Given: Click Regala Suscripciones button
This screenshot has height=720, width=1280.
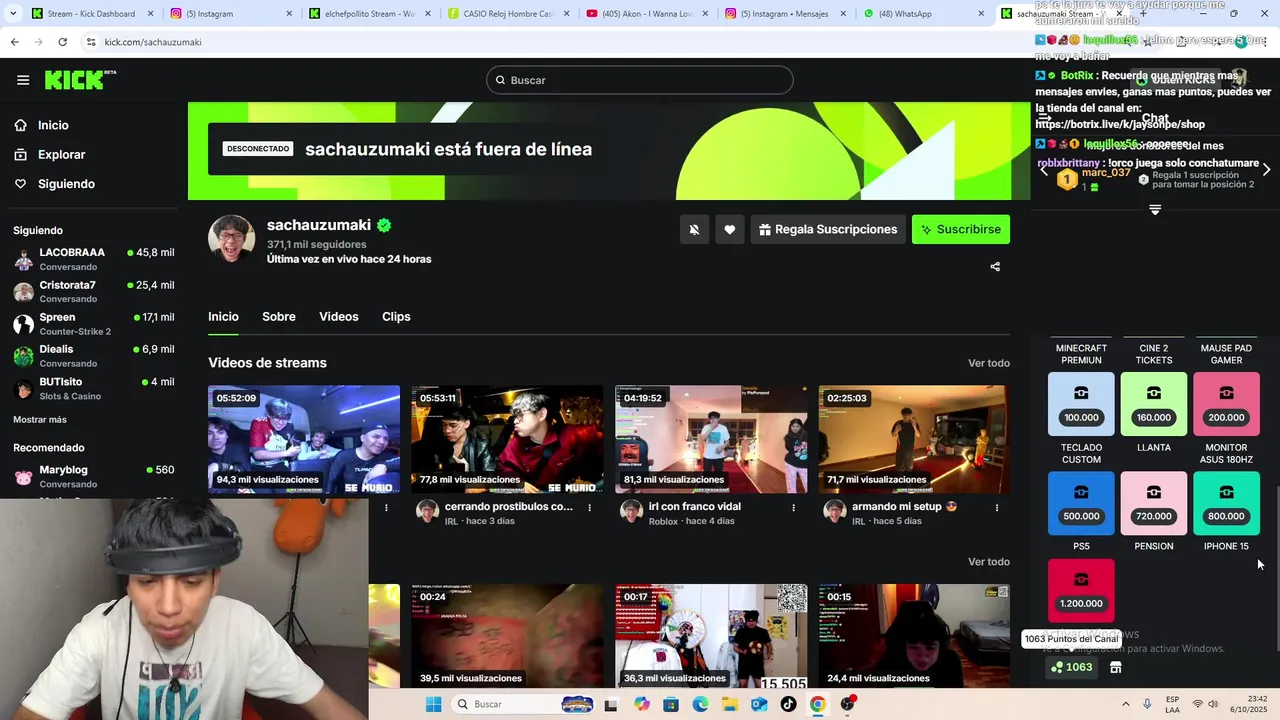Looking at the screenshot, I should click(828, 229).
